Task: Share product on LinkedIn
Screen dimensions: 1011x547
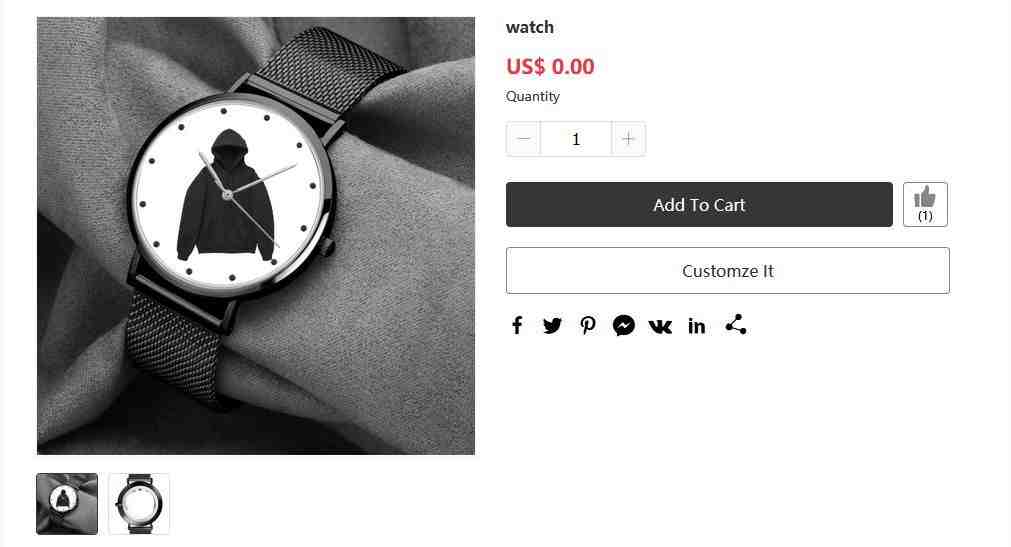Action: point(696,326)
